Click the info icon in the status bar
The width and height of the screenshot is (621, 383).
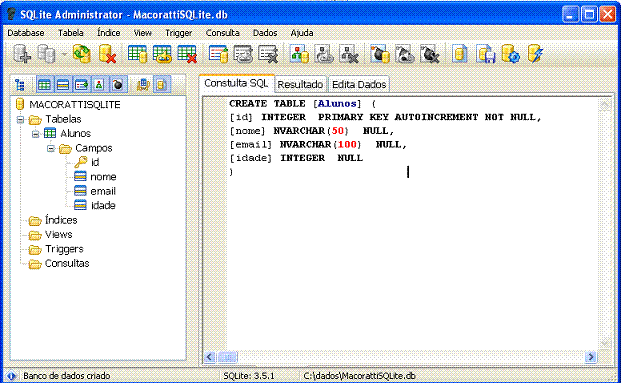11,375
